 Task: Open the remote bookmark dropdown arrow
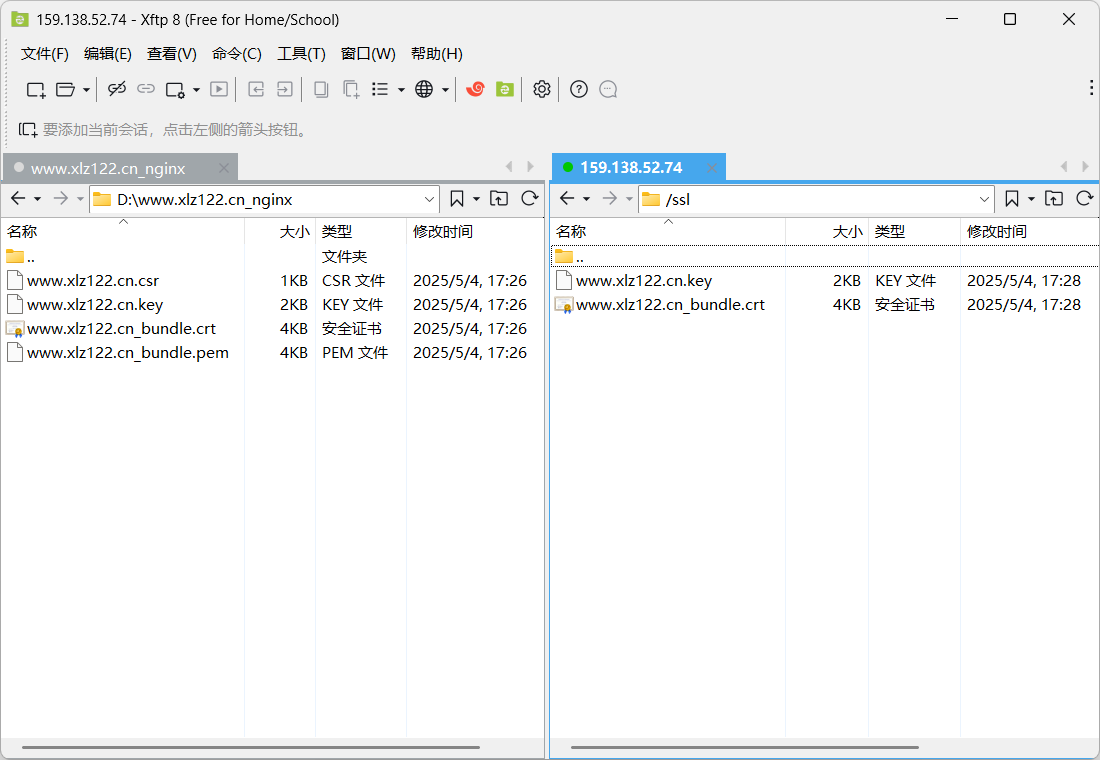click(x=1031, y=199)
